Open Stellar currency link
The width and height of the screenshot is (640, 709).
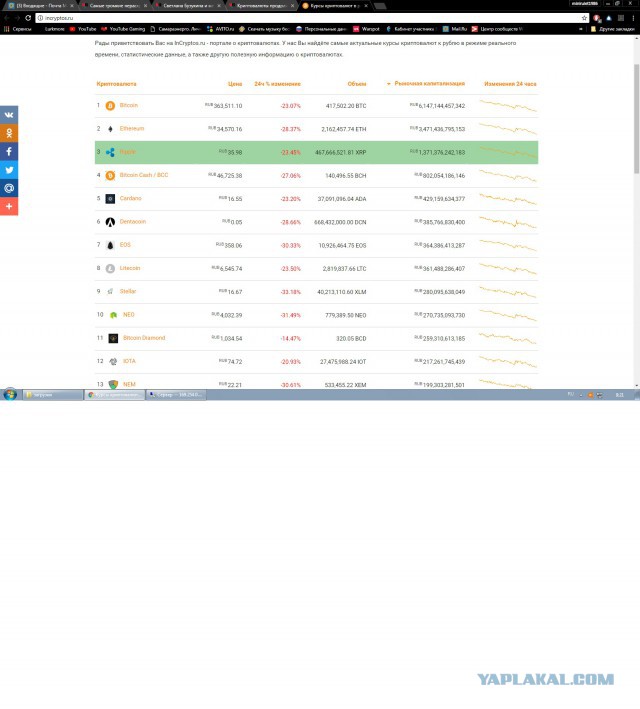pyautogui.click(x=128, y=291)
